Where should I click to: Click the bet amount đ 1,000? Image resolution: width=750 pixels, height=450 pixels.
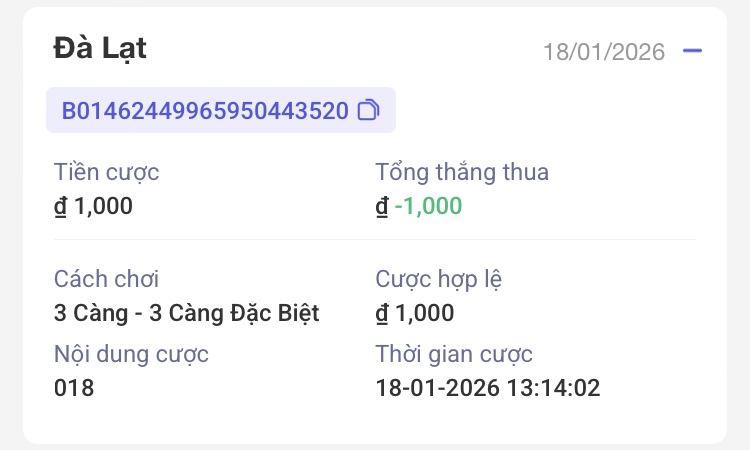coord(93,206)
